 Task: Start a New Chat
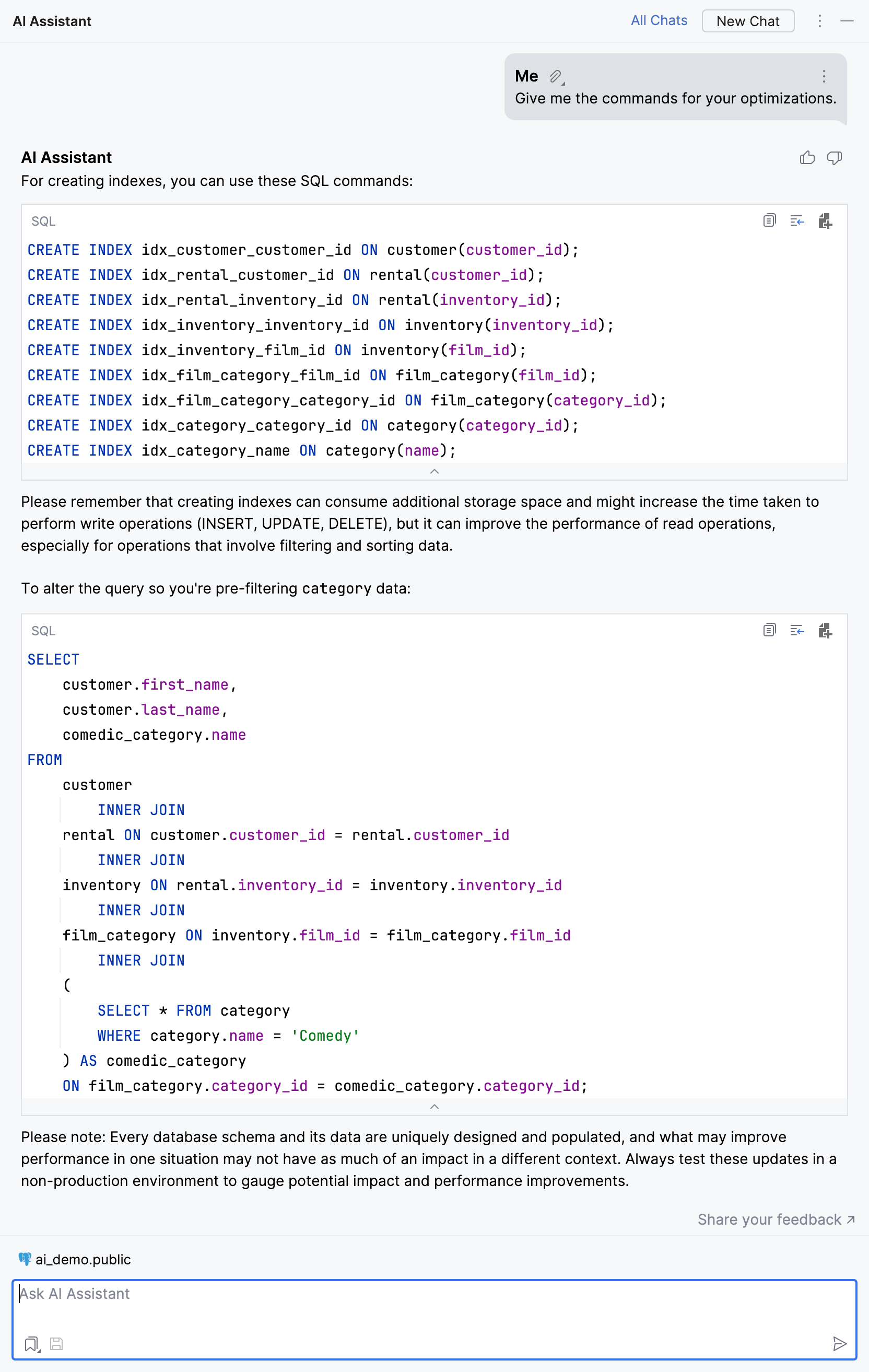748,21
